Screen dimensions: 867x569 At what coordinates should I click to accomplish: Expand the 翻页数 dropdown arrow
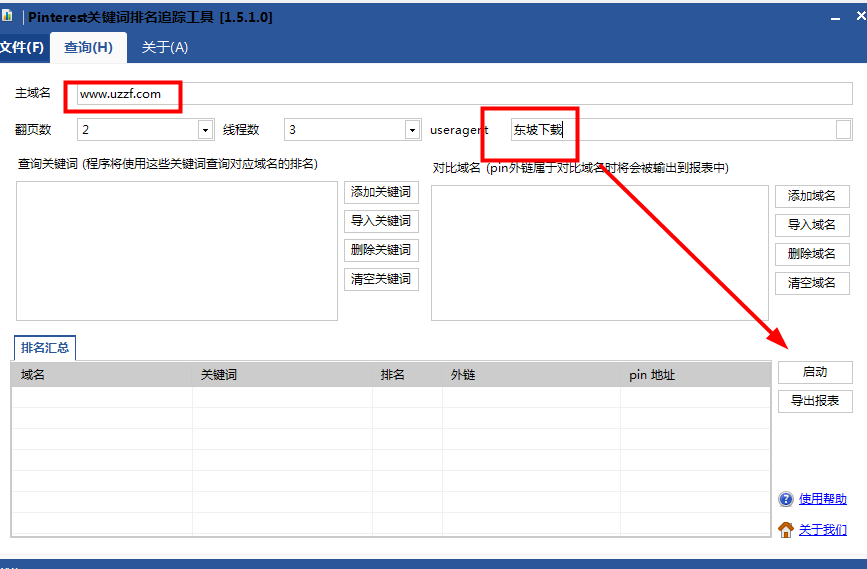[x=206, y=130]
